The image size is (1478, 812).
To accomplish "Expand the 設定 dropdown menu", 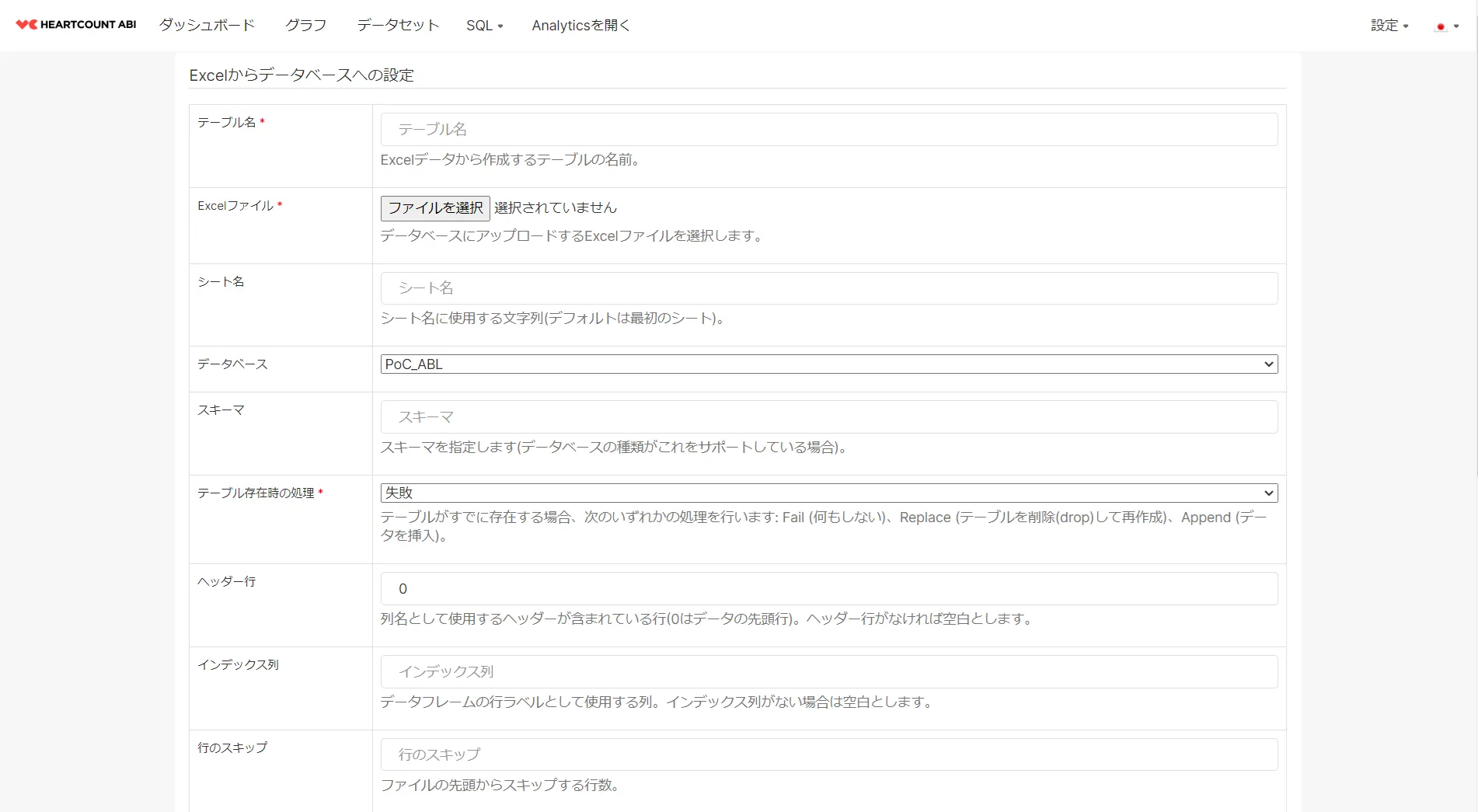I will pyautogui.click(x=1389, y=26).
